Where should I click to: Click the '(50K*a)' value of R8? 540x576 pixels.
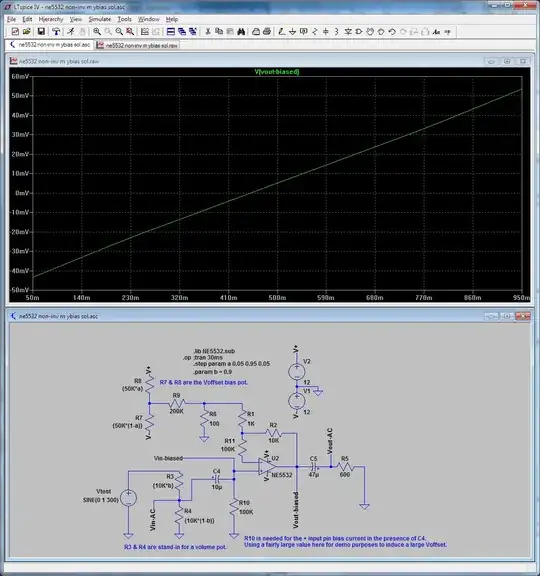[x=132, y=388]
